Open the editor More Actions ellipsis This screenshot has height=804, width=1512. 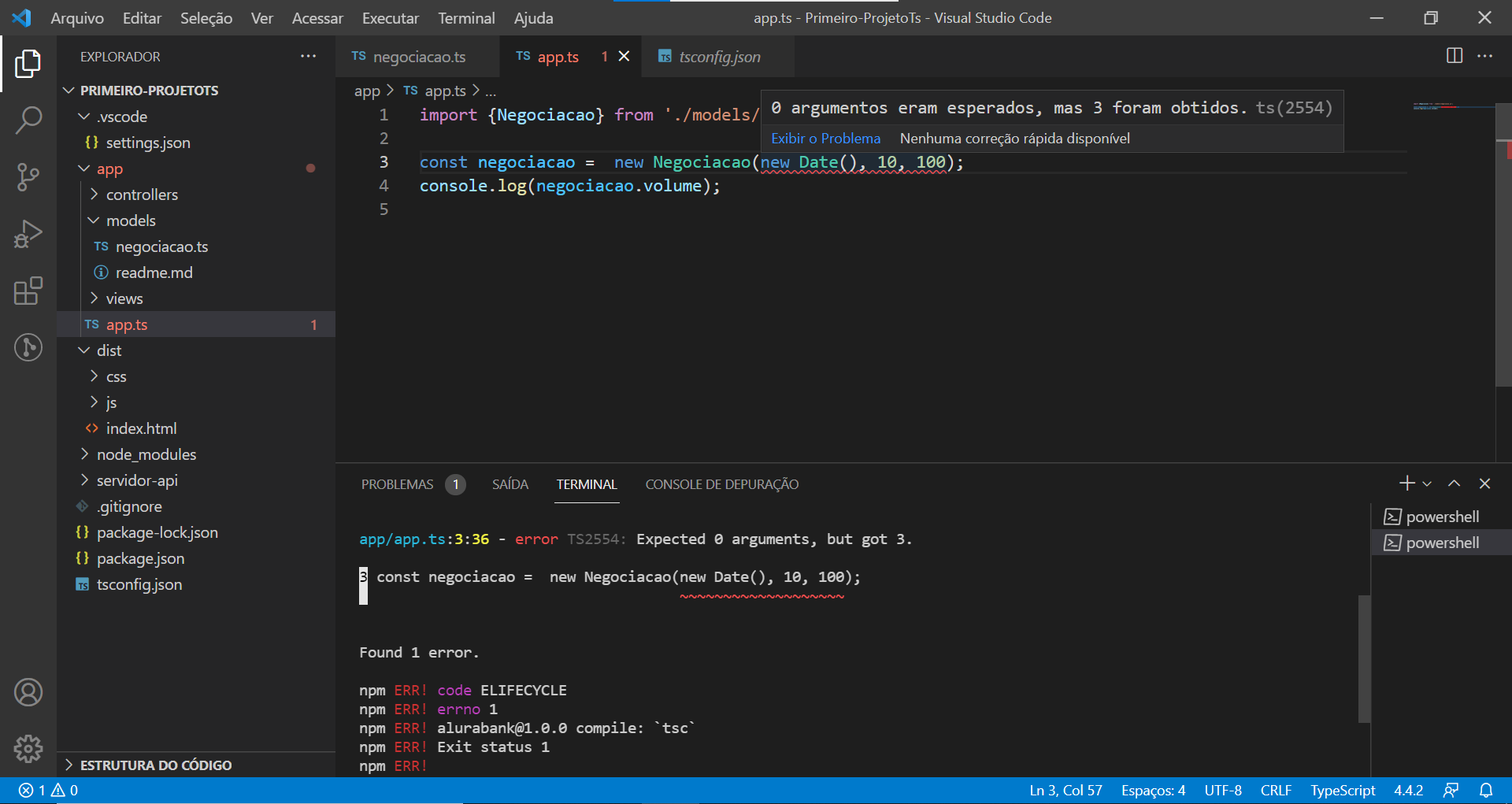(x=1484, y=56)
